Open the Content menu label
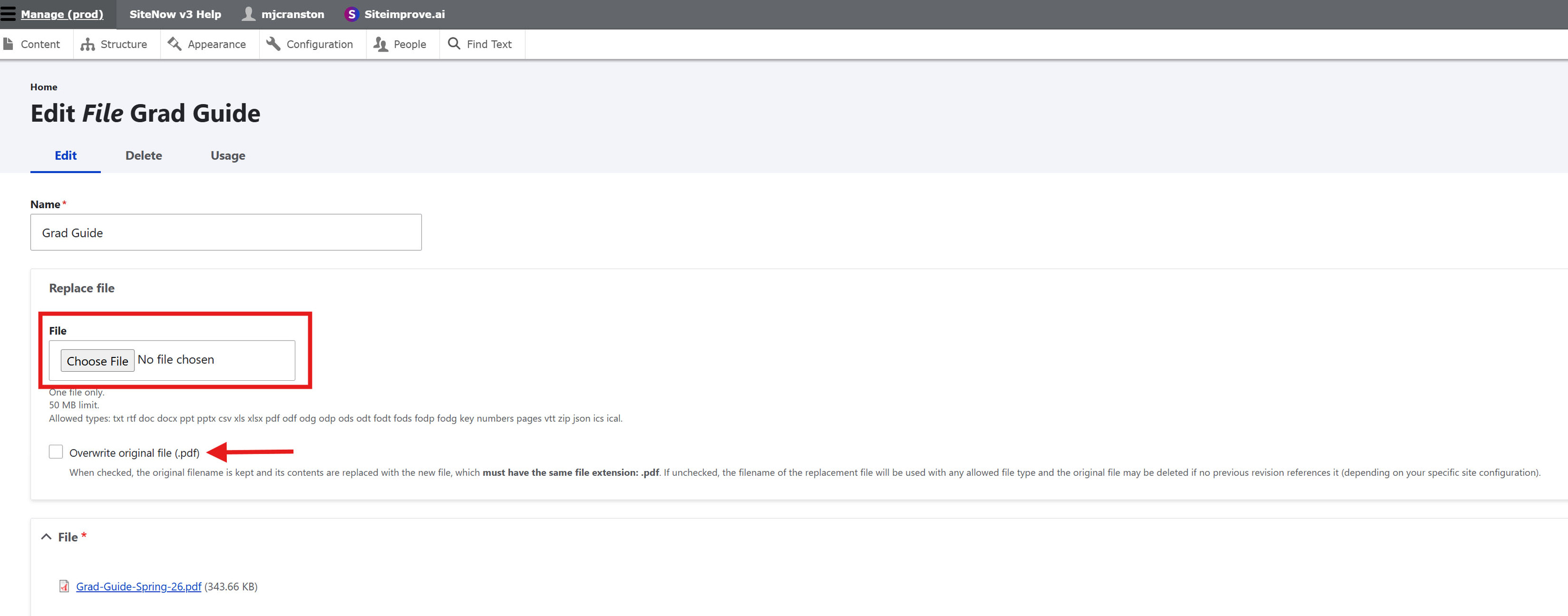Screen dimensions: 1568x616 (40, 44)
